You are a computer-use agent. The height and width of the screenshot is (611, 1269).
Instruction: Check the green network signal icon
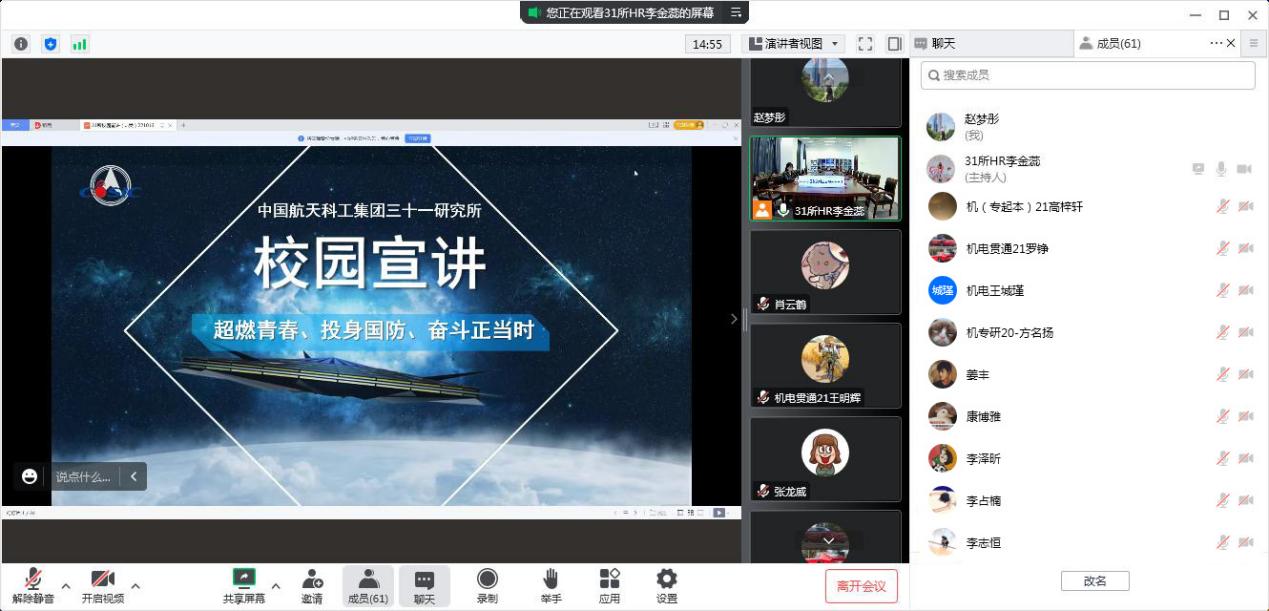tap(79, 44)
